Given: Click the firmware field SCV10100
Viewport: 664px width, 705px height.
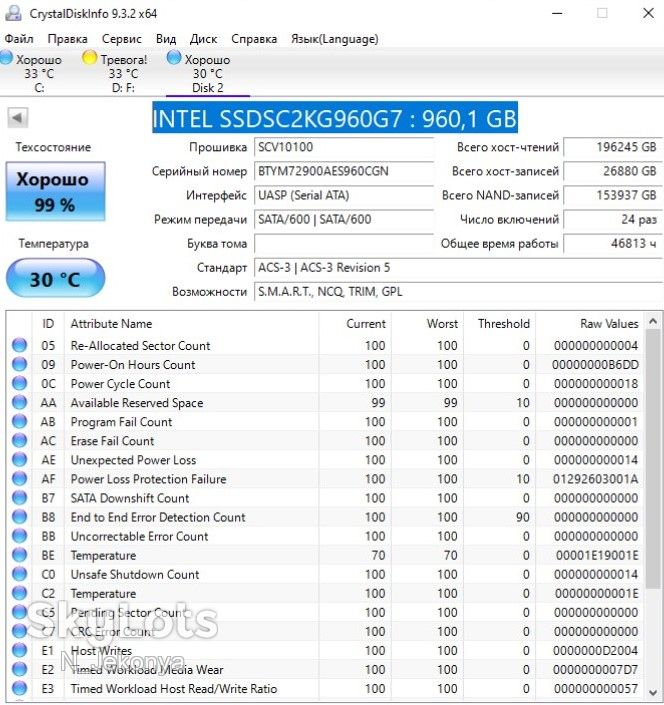Looking at the screenshot, I should (343, 147).
